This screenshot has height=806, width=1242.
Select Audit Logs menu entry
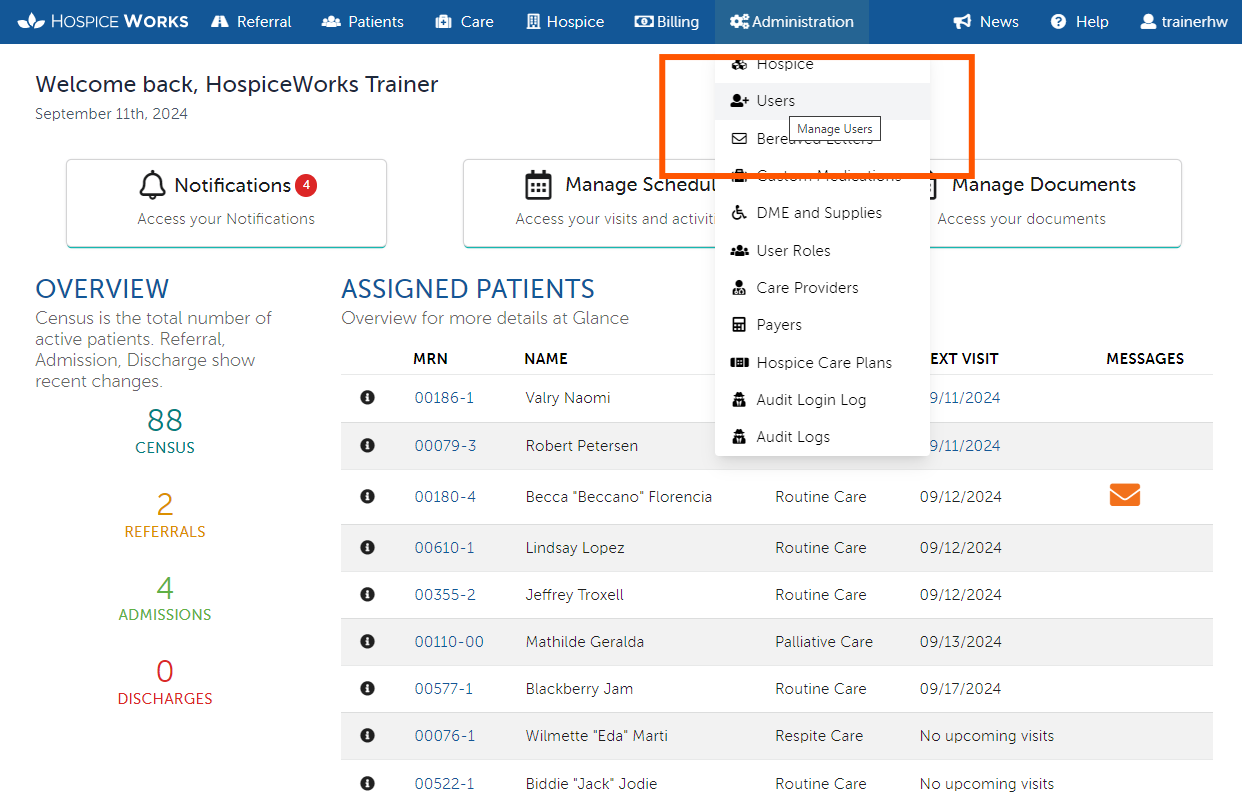click(x=822, y=437)
